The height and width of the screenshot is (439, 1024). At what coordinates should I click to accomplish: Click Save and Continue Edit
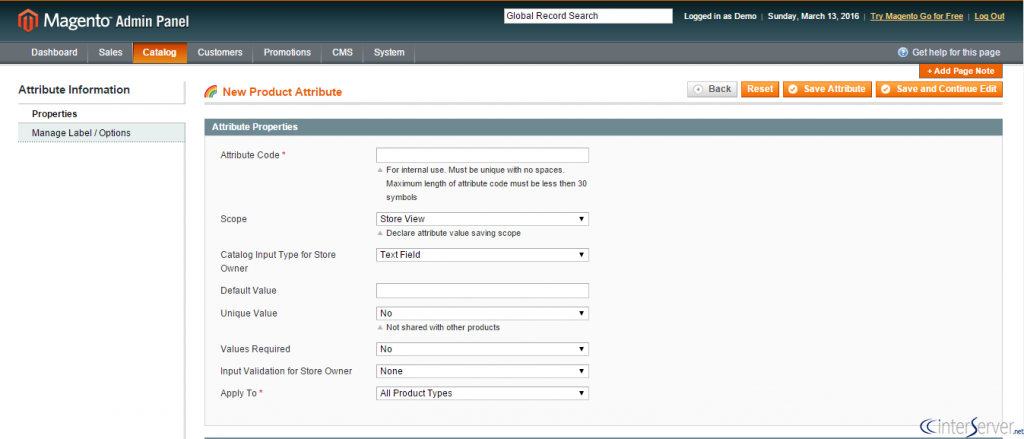tap(939, 89)
